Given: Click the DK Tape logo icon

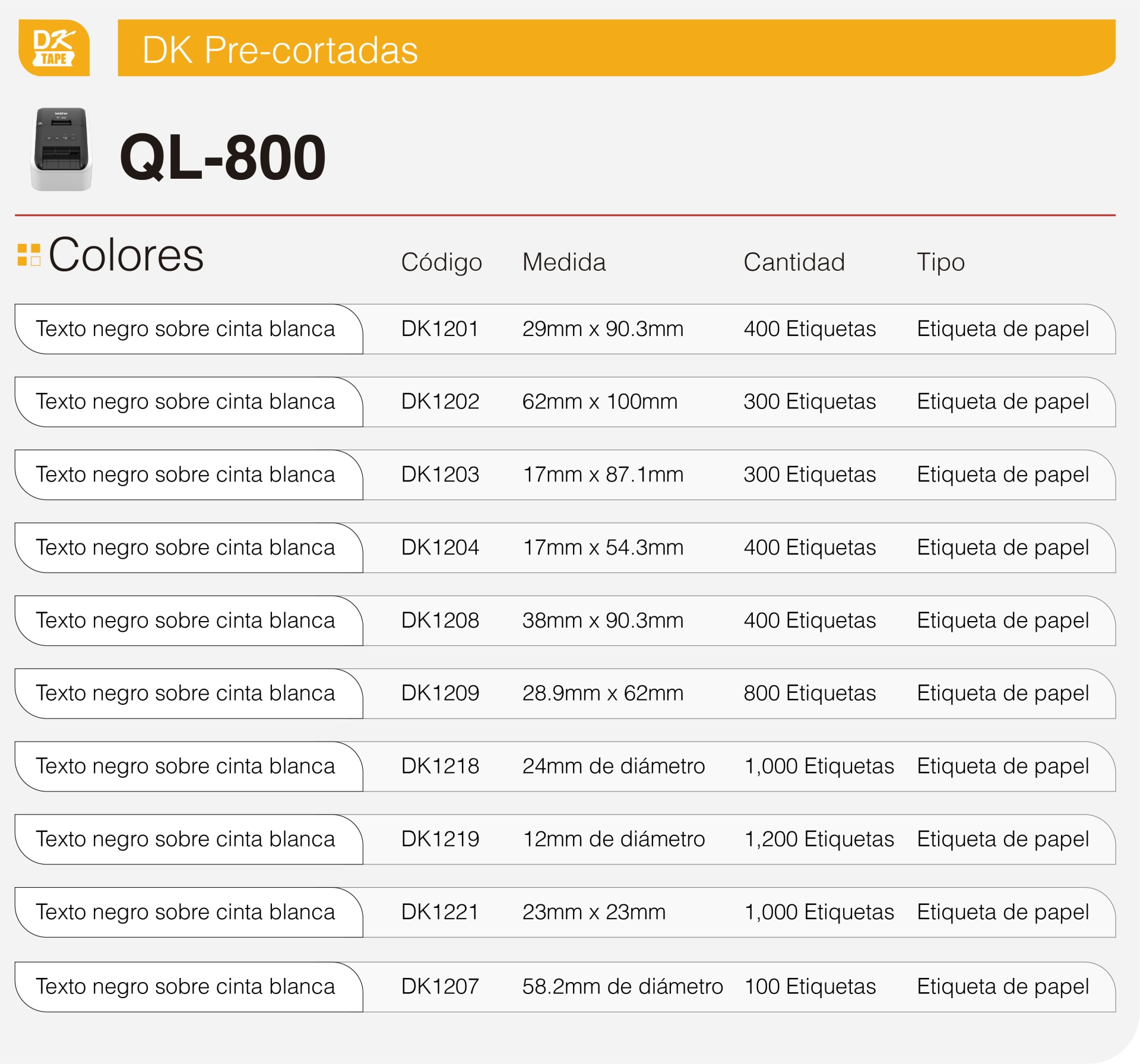Looking at the screenshot, I should [x=54, y=47].
